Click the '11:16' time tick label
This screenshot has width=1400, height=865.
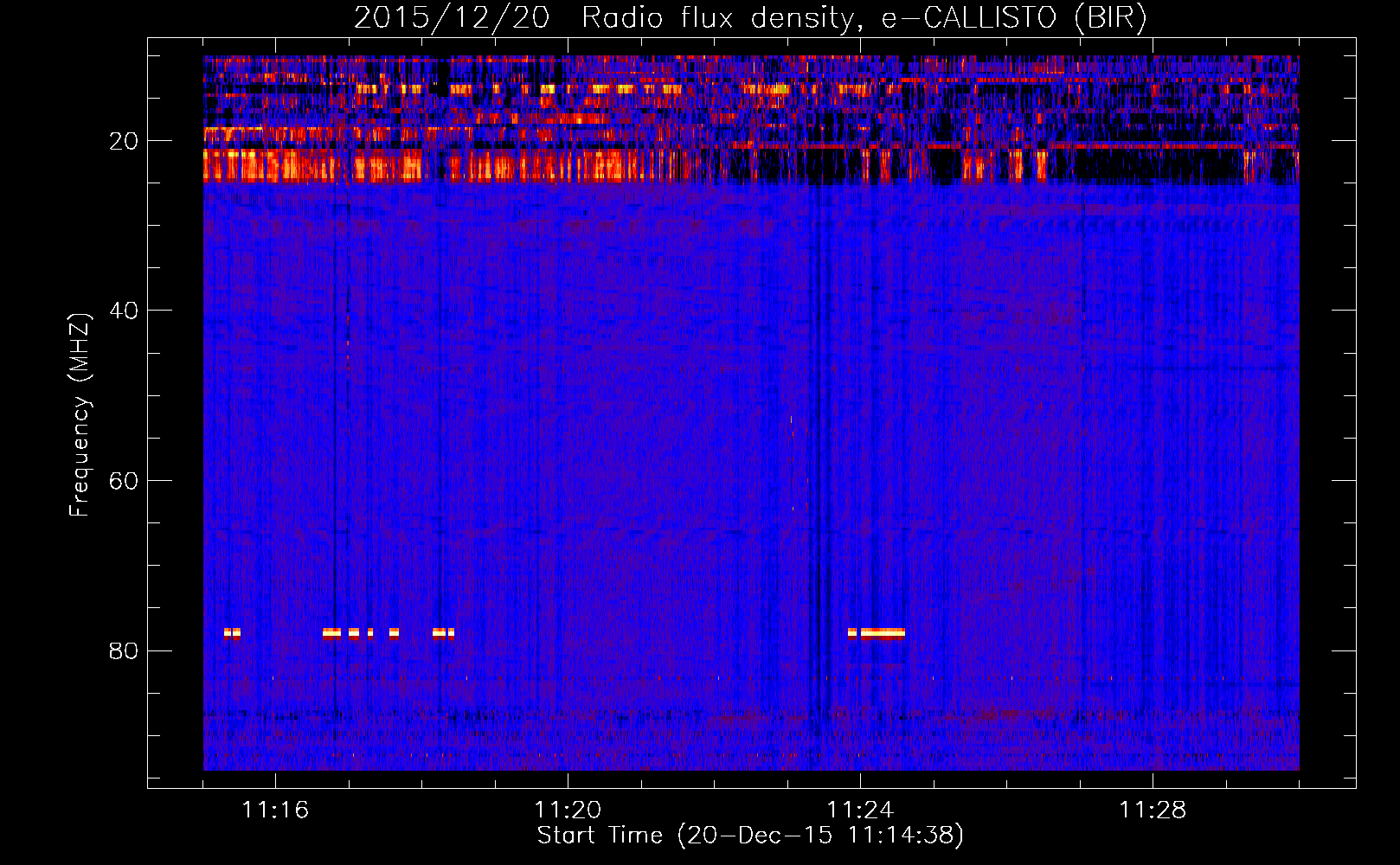point(275,811)
